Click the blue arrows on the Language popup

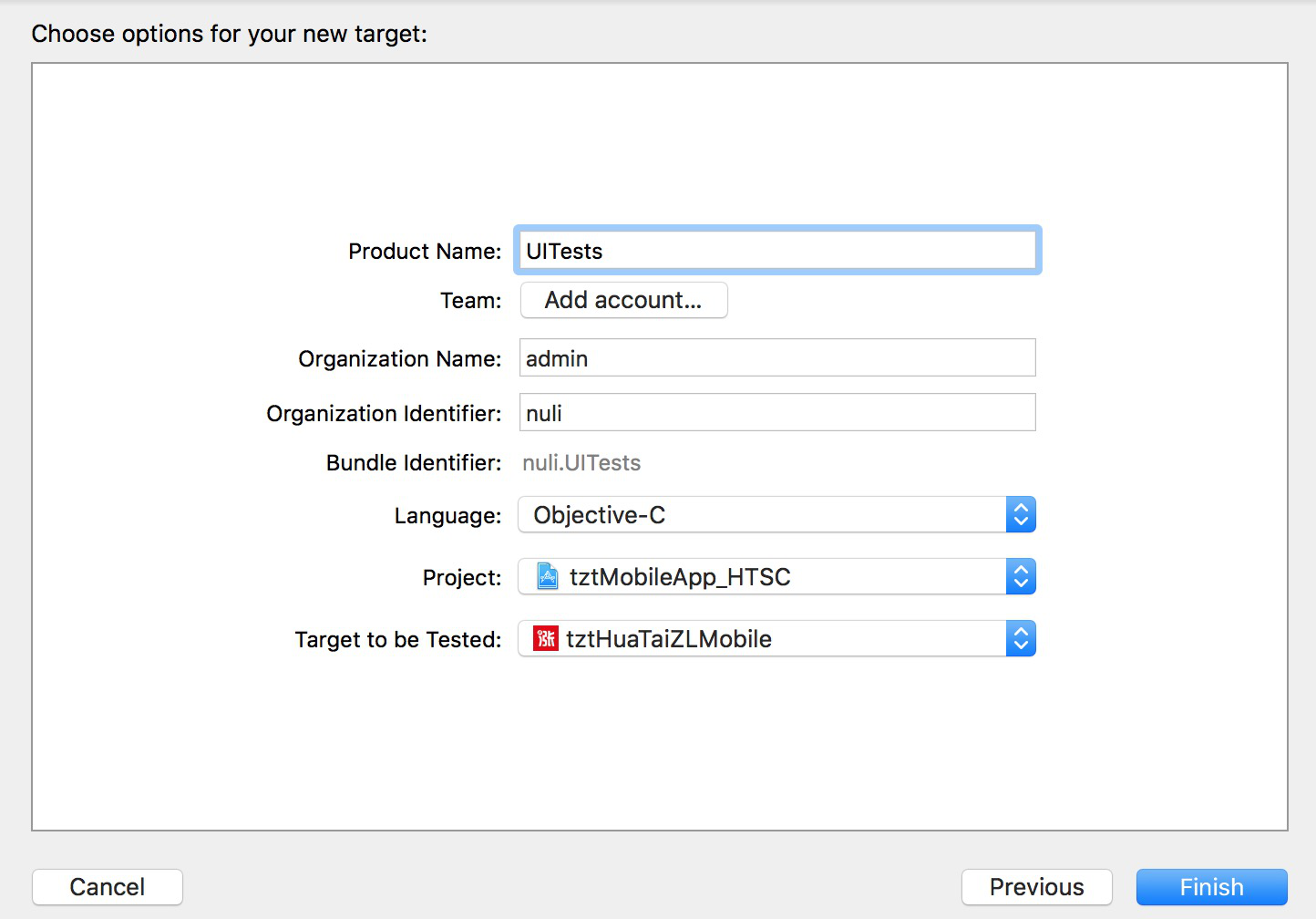click(x=1021, y=515)
